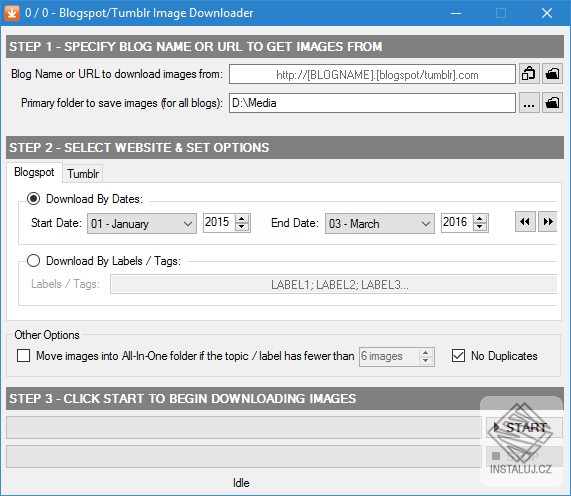Click the paste icon beside the blog URL field
The height and width of the screenshot is (496, 571).
[529, 74]
